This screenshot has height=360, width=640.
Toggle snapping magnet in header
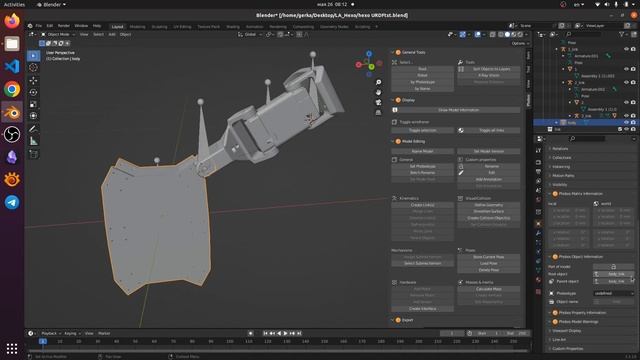(x=280, y=35)
